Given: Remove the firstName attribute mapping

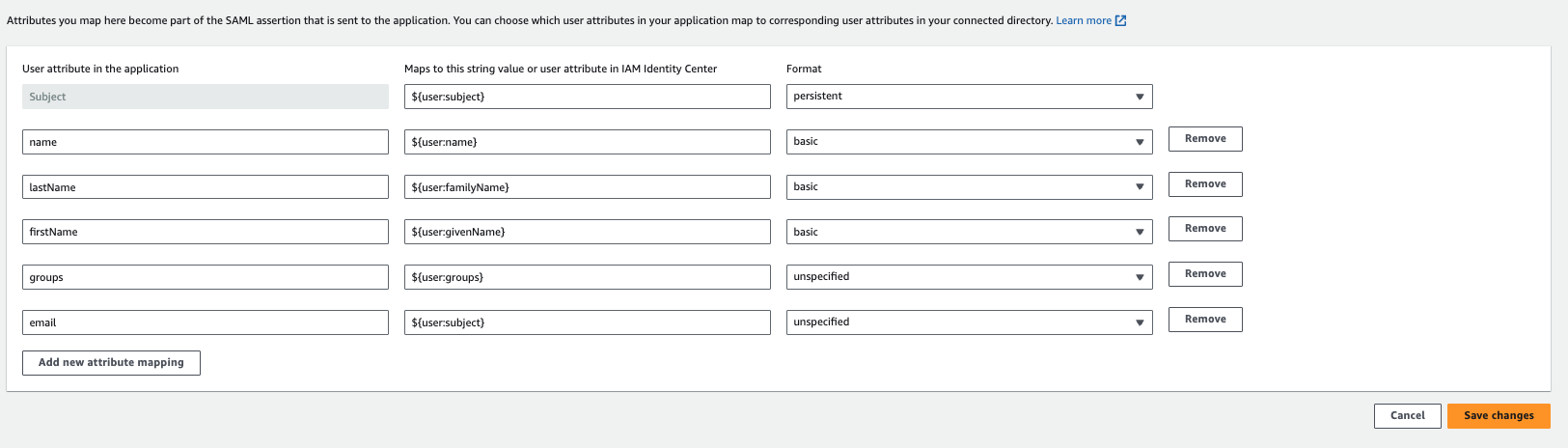Looking at the screenshot, I should click(x=1205, y=229).
